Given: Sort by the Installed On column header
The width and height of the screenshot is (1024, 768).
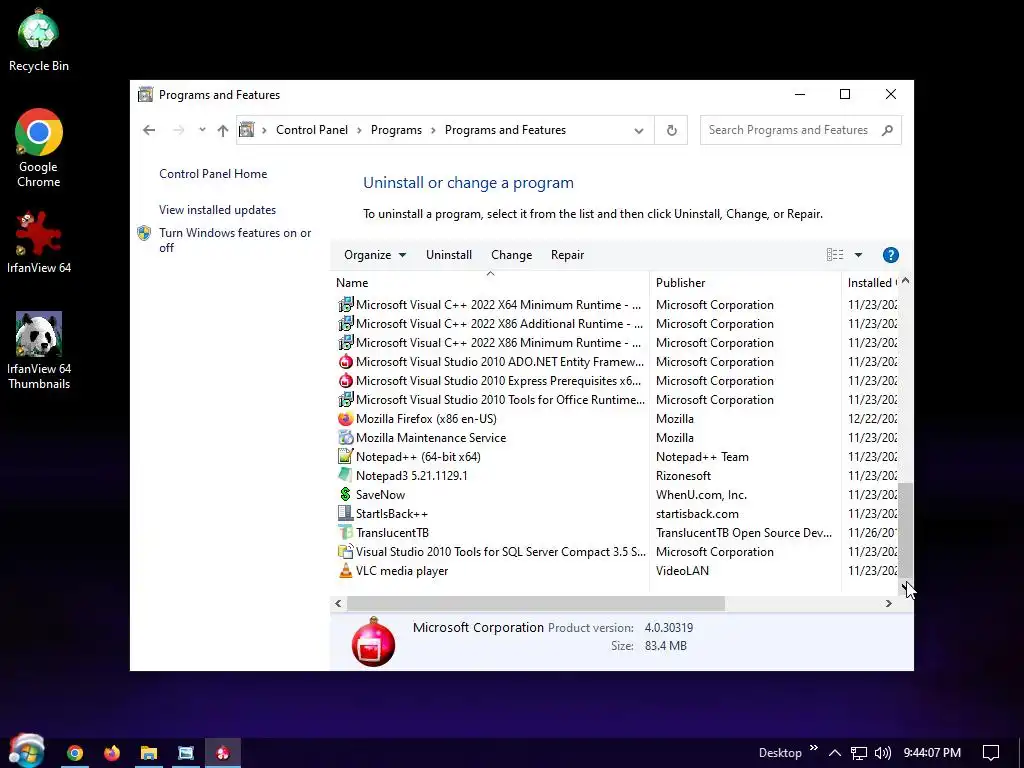Looking at the screenshot, I should click(870, 283).
